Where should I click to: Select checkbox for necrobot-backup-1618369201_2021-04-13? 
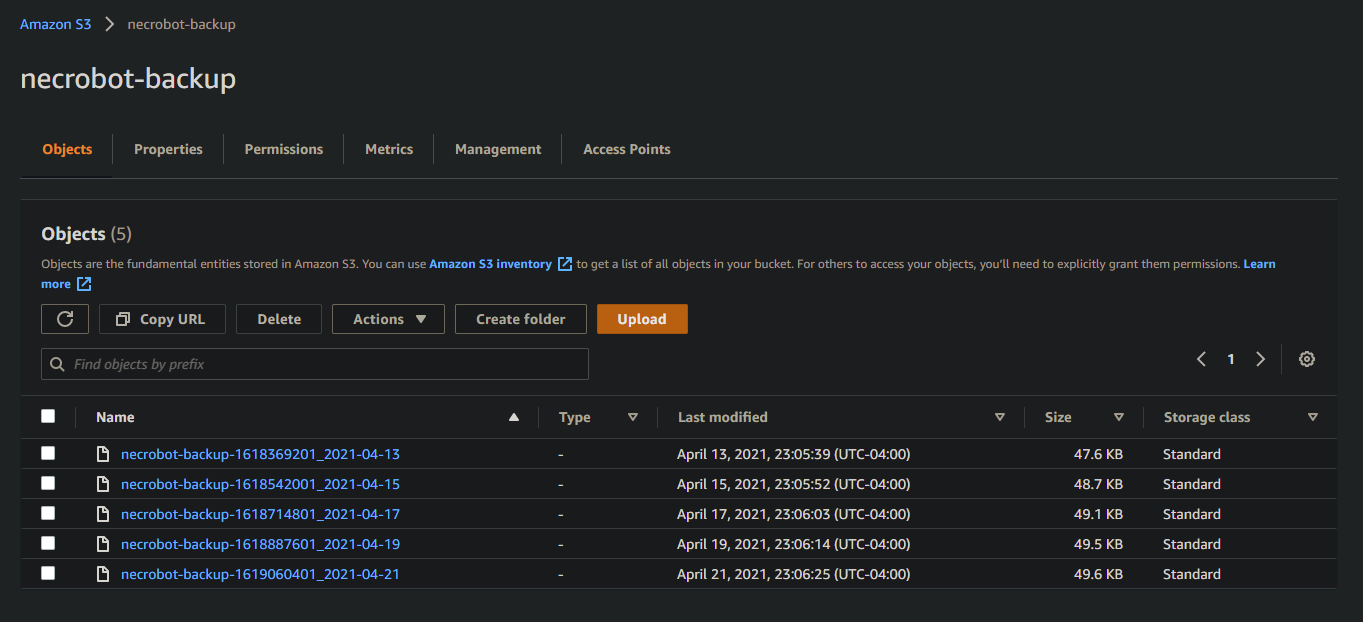pyautogui.click(x=48, y=453)
